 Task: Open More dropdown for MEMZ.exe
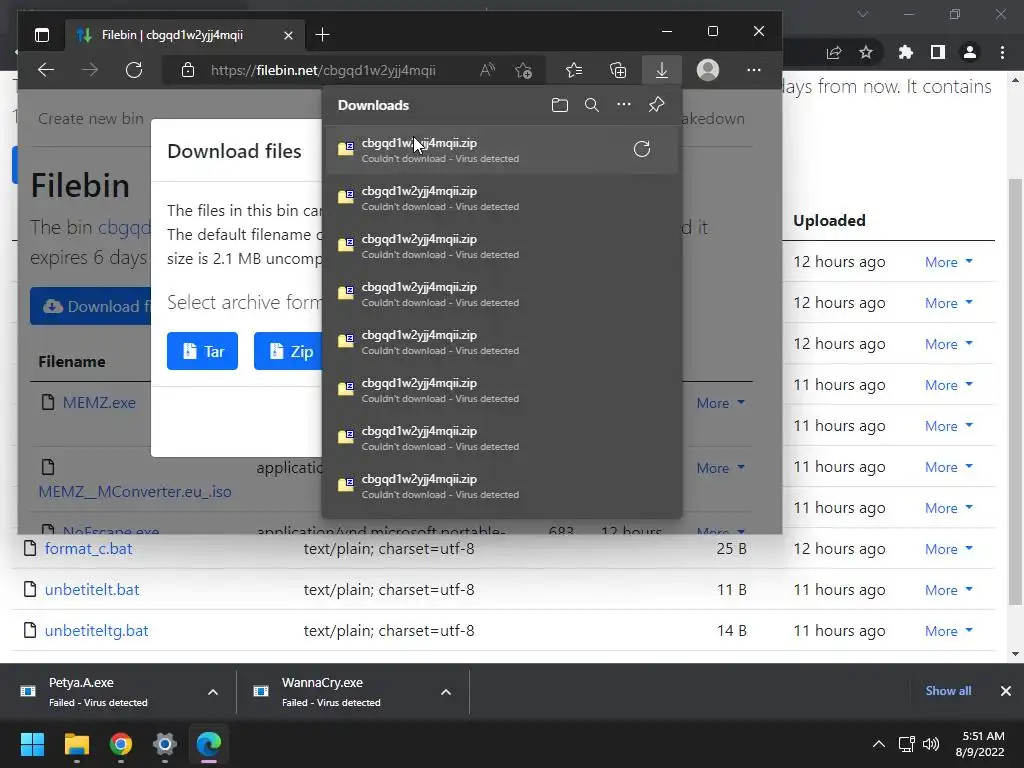click(720, 403)
